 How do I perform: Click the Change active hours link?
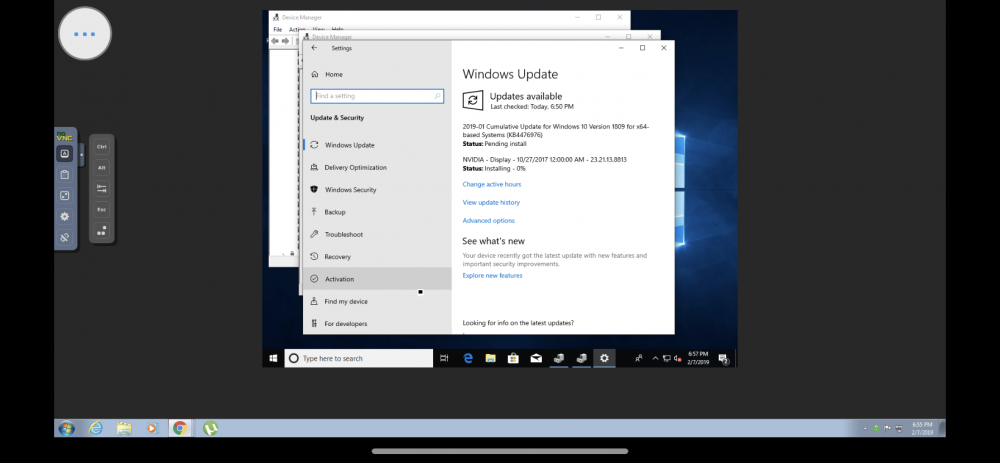(492, 184)
